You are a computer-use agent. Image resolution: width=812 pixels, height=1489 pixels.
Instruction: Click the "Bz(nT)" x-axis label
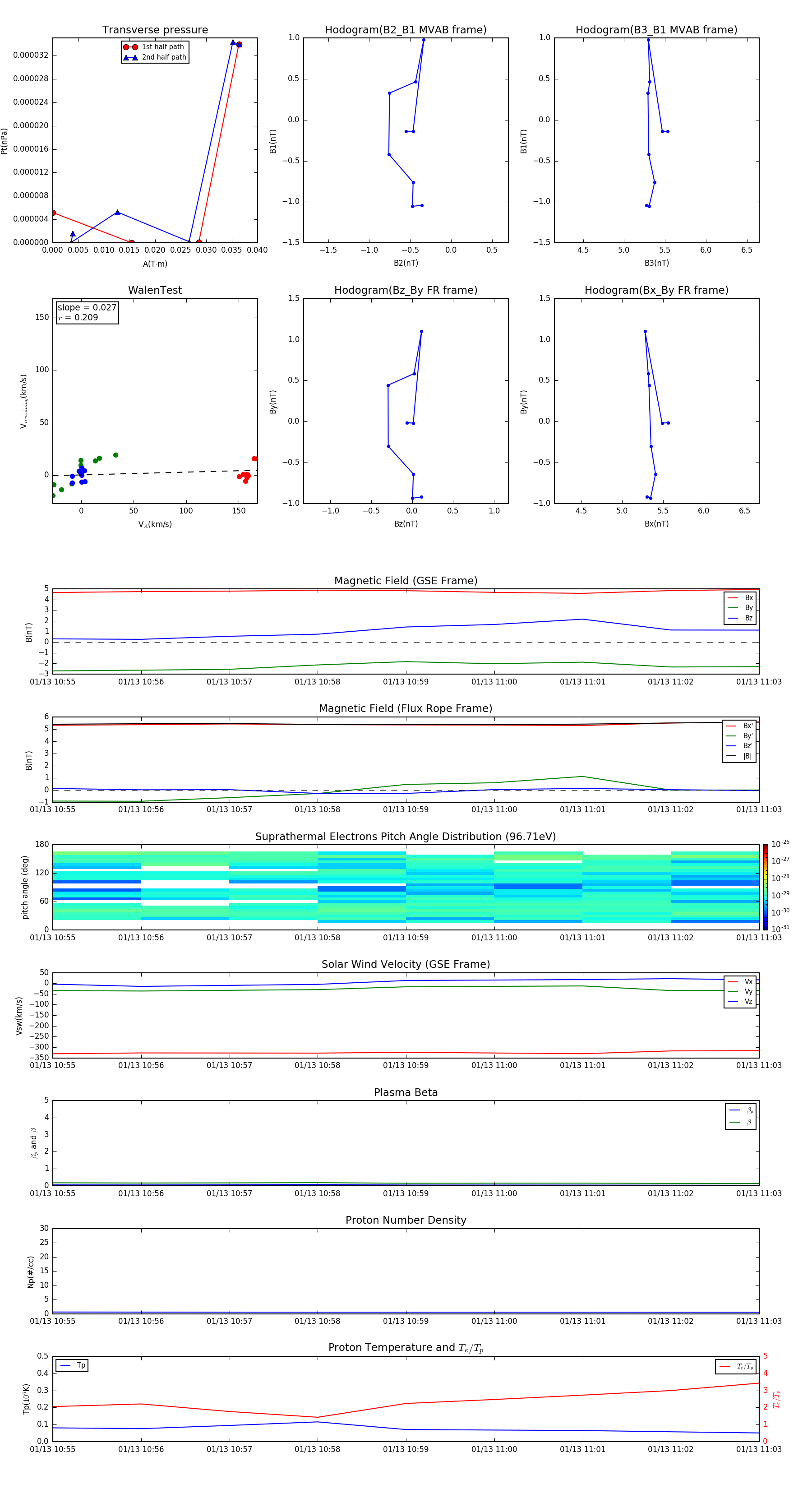point(406,524)
